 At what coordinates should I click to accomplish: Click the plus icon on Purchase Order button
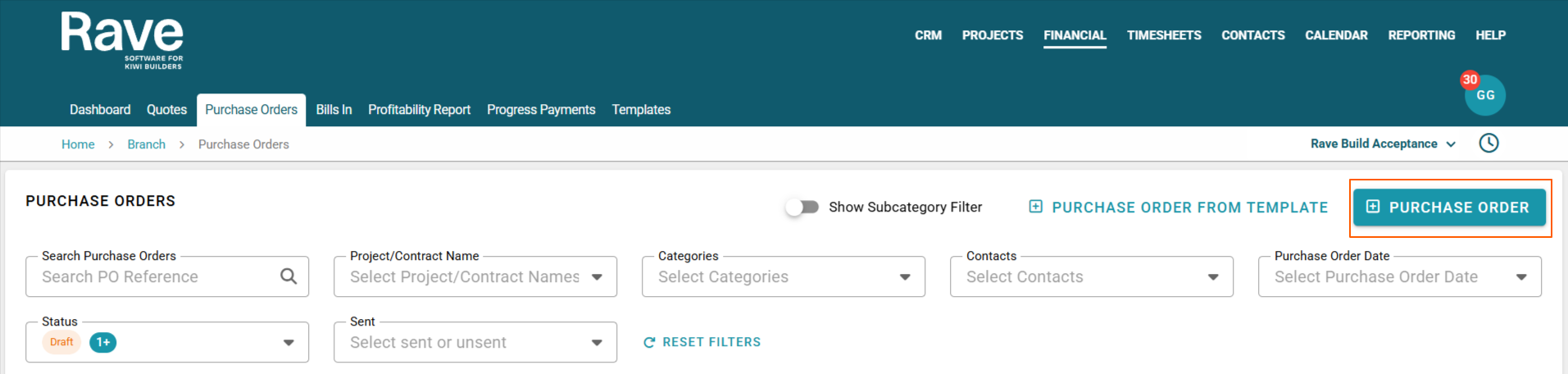point(1373,207)
